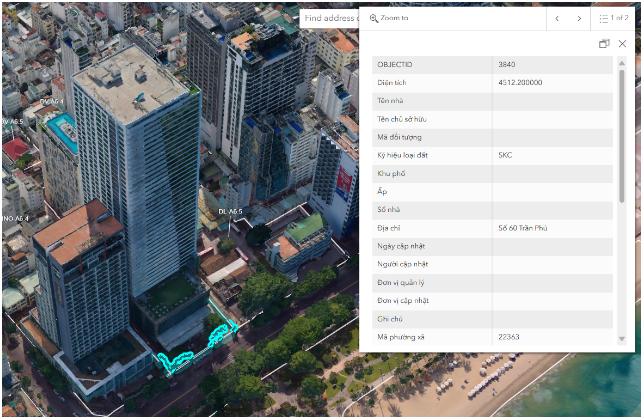The image size is (644, 420).
Task: Click the DL A6.5 map label
Action: (x=230, y=211)
